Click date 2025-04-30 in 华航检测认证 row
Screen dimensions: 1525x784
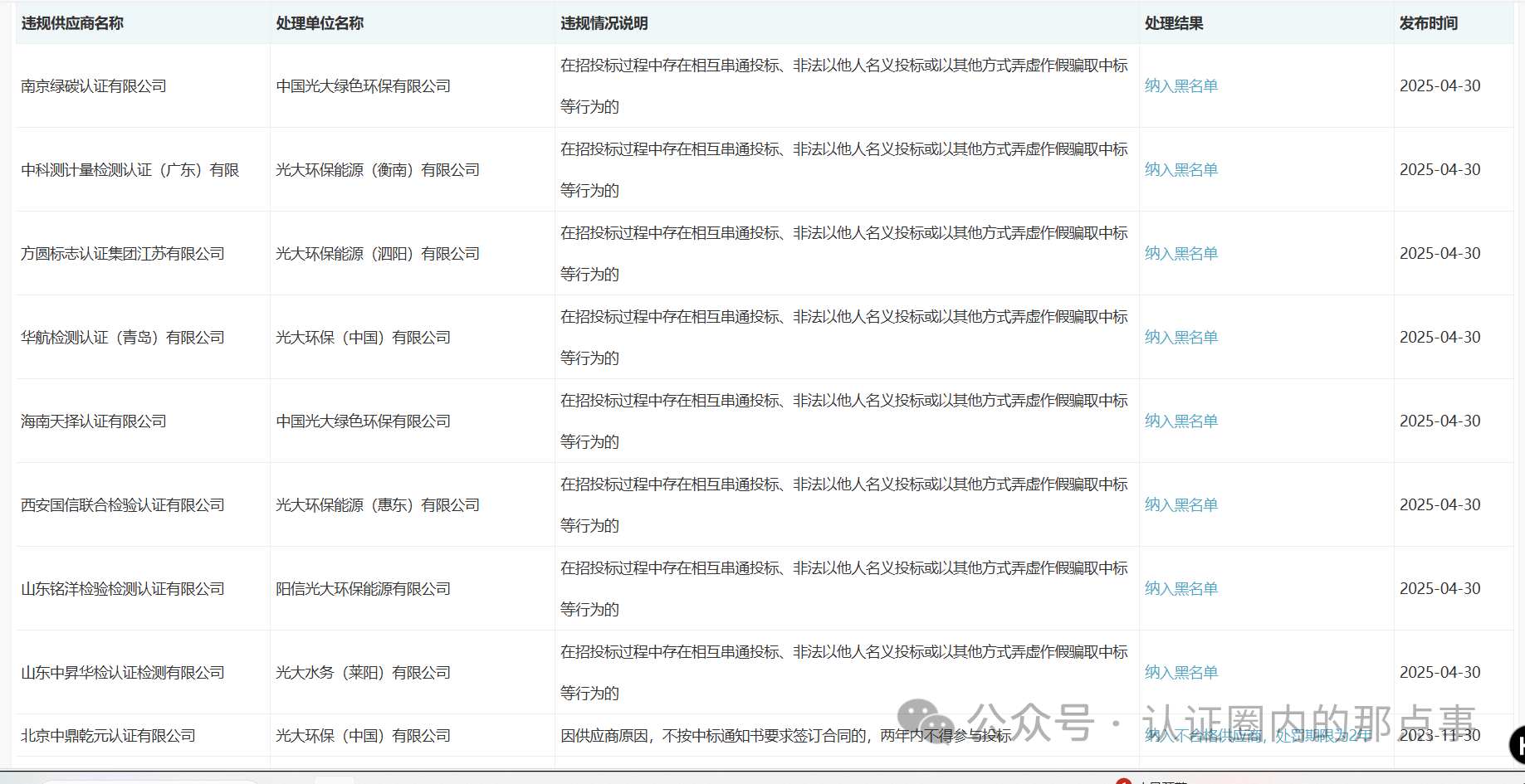(1440, 337)
